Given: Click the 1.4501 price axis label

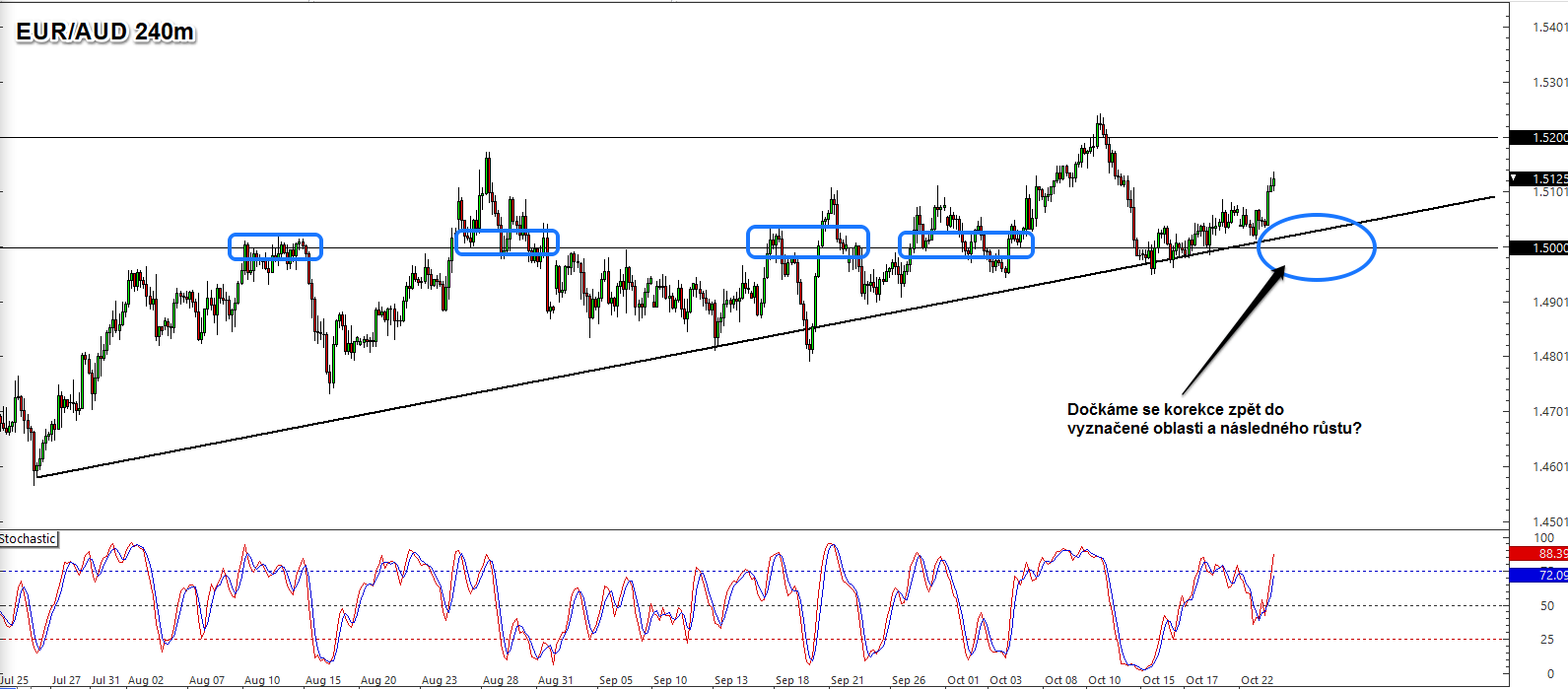Looking at the screenshot, I should (x=1549, y=522).
